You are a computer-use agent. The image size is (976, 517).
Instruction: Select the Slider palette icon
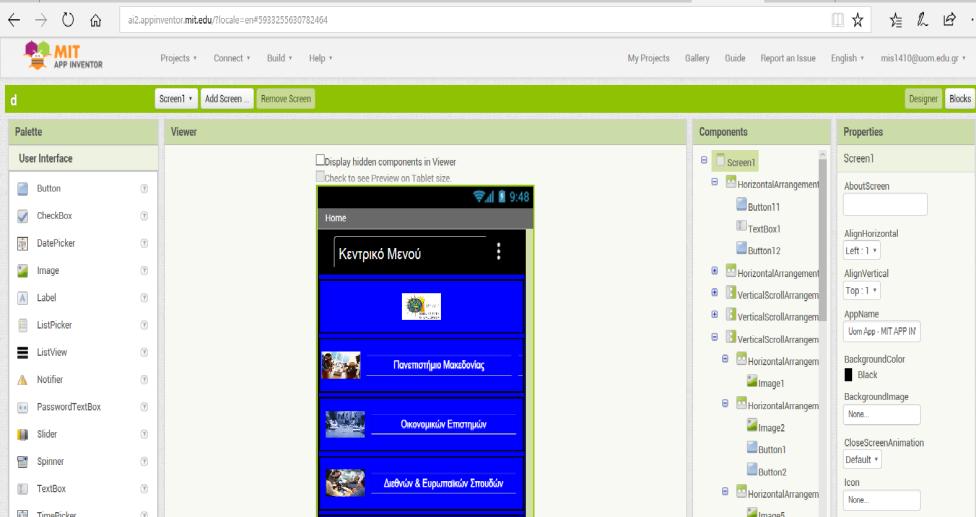tap(22, 434)
